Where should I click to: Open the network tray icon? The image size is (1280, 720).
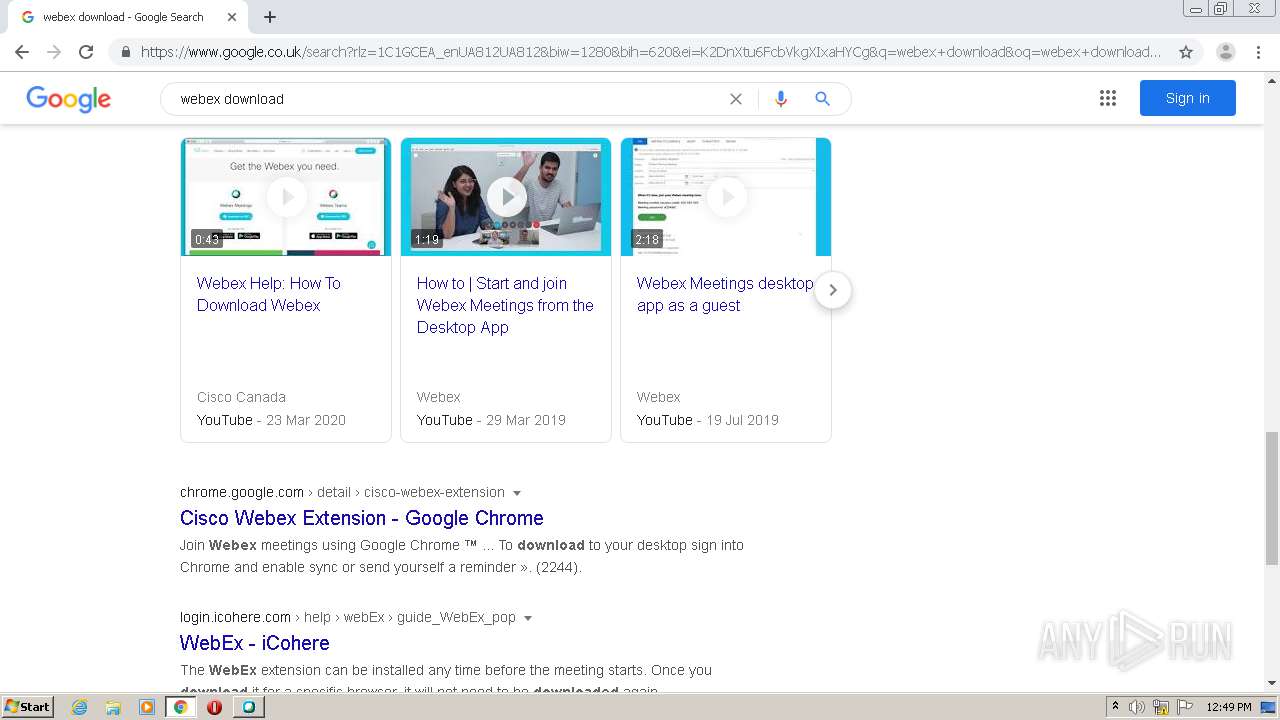click(1161, 707)
